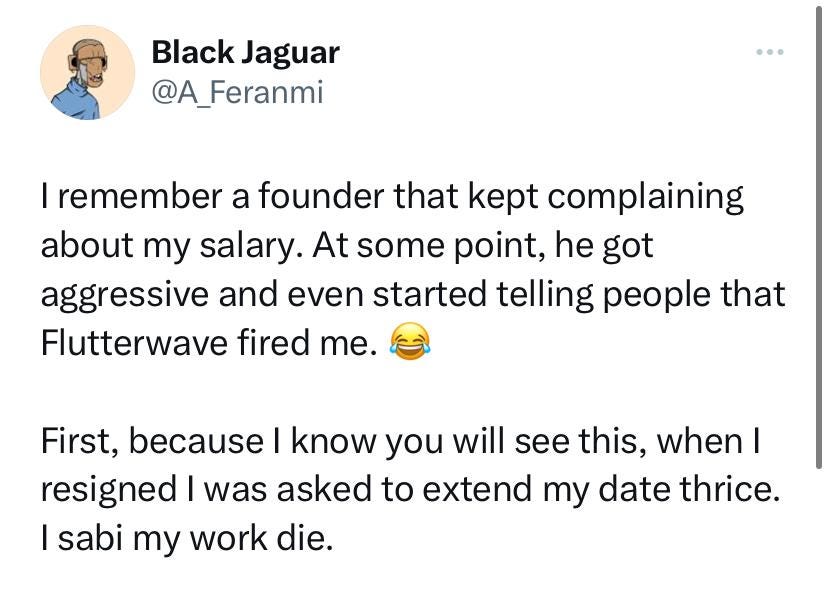Click the line starting "First, because I know"
Image resolution: width=828 pixels, height=609 pixels.
point(401,441)
